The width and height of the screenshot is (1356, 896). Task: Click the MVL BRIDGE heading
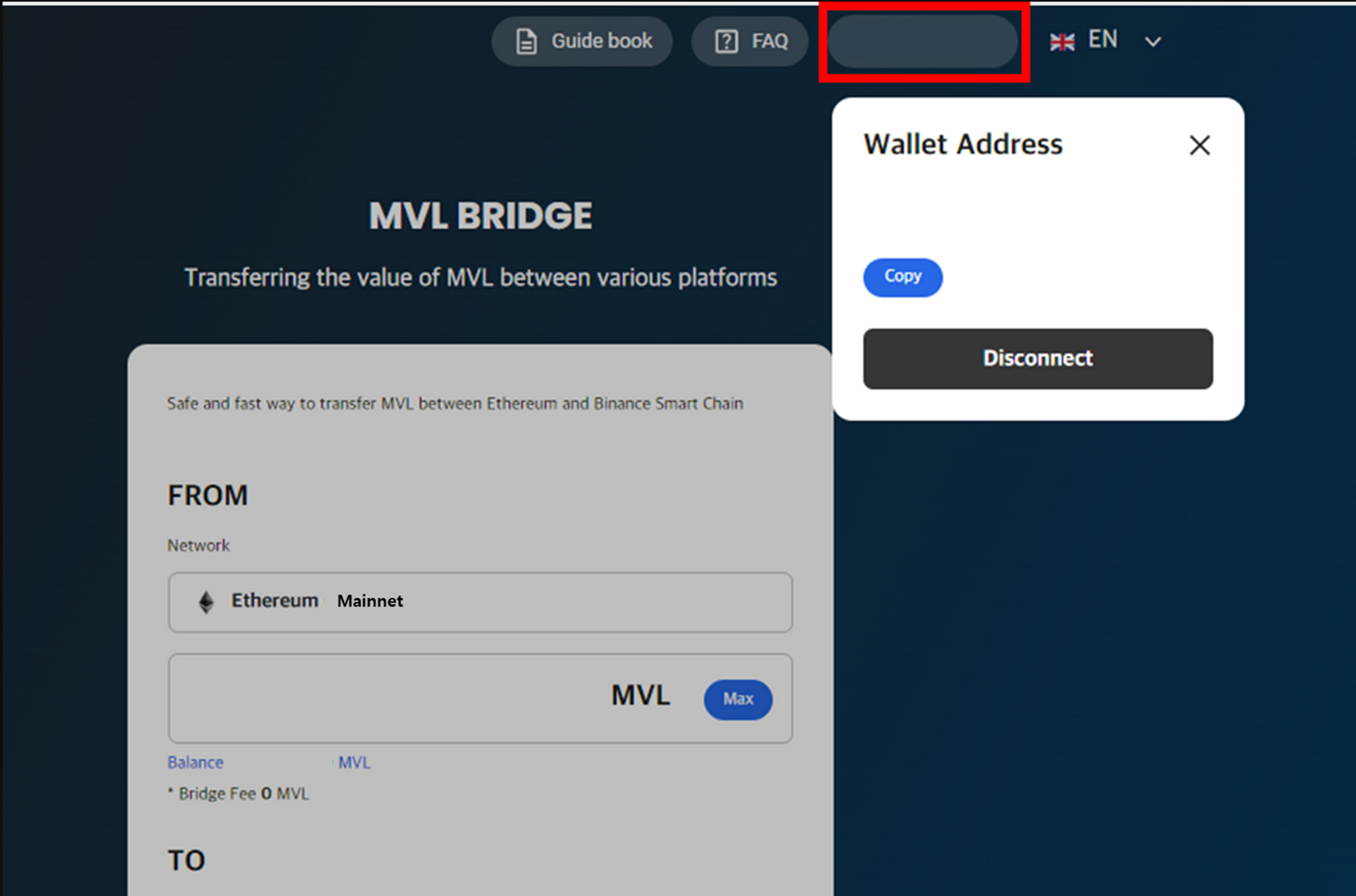point(481,216)
